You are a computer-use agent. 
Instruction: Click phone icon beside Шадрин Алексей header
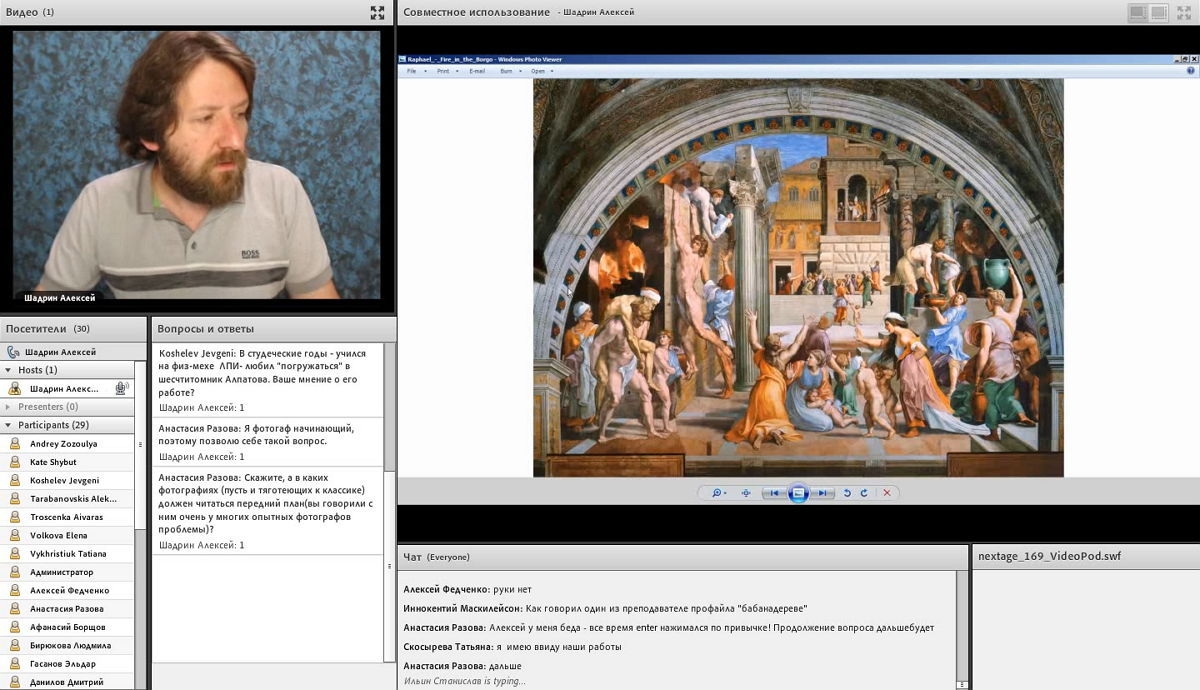13,352
